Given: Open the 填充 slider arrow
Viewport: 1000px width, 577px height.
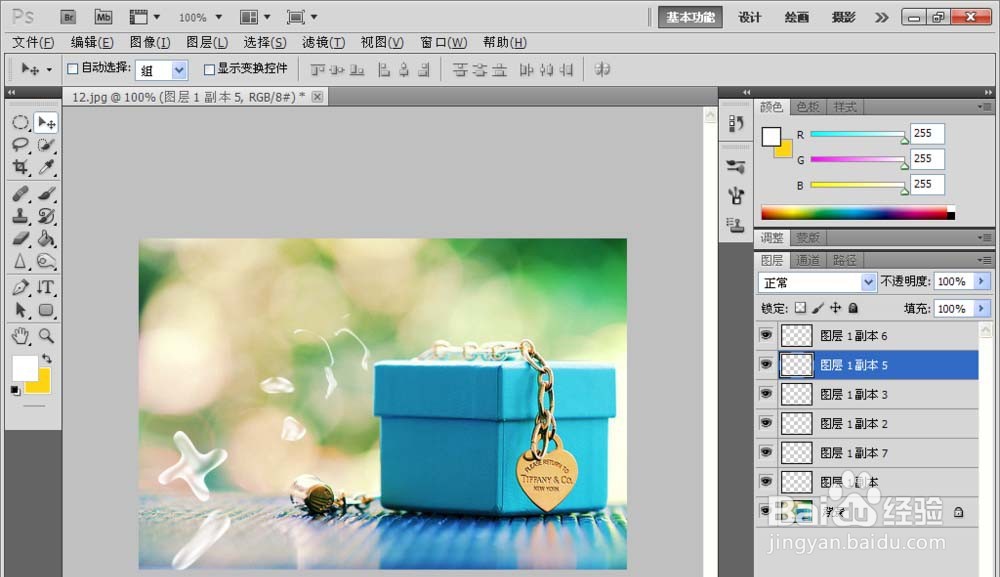Looking at the screenshot, I should coord(981,309).
